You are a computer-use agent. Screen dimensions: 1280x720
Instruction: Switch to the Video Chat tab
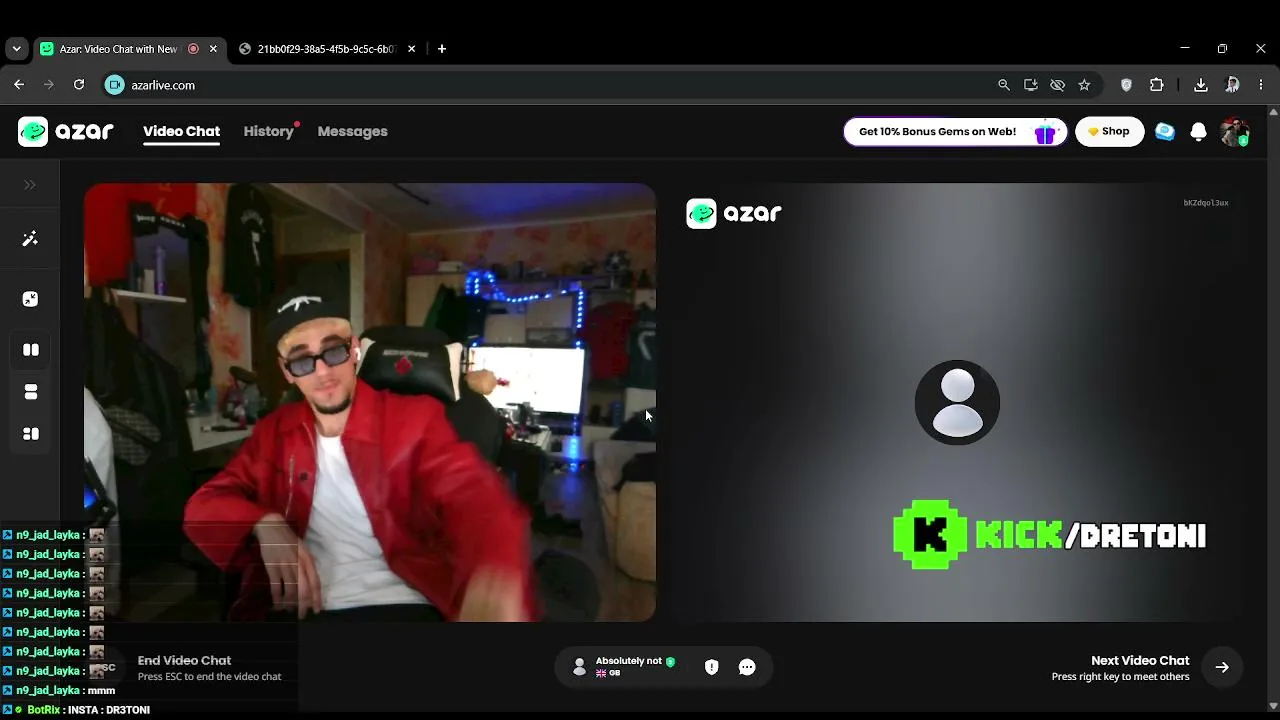point(181,131)
